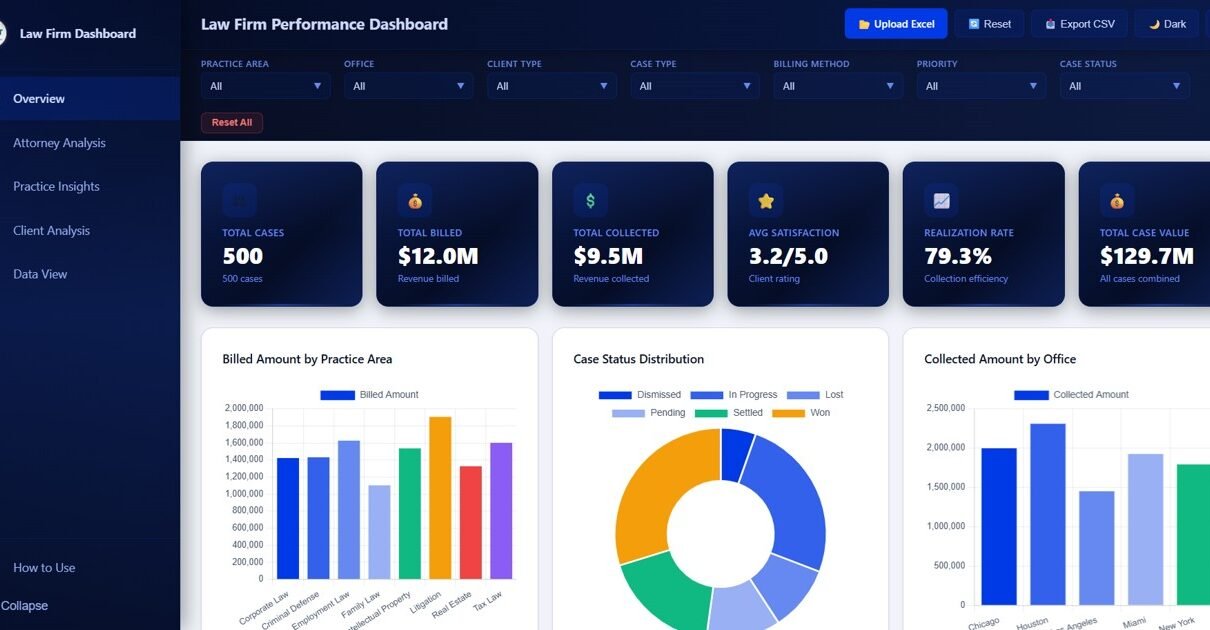Toggle Billed Amount legend in bar chart
This screenshot has width=1210, height=630.
(x=369, y=395)
